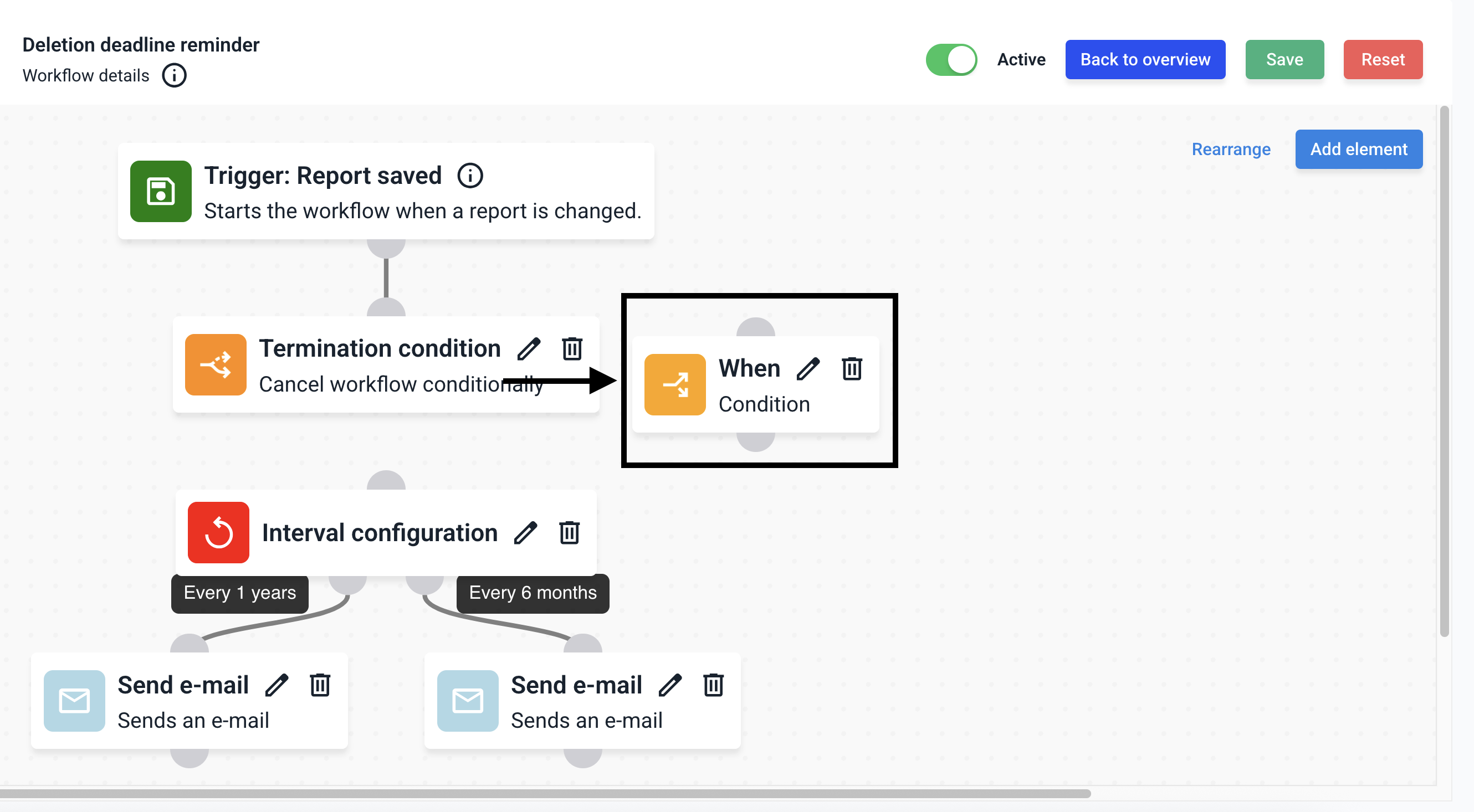The height and width of the screenshot is (812, 1474).
Task: Reset the workflow changes
Action: pos(1383,59)
